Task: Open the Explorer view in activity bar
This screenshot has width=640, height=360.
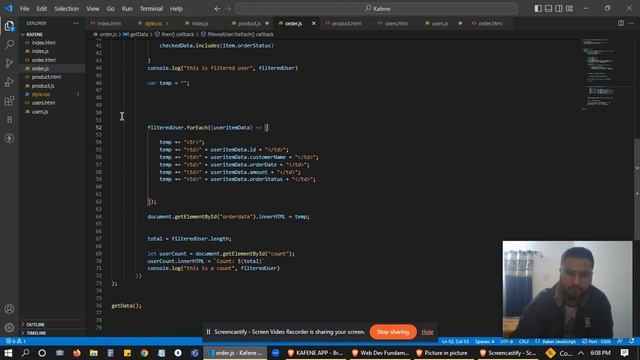Action: (9, 27)
